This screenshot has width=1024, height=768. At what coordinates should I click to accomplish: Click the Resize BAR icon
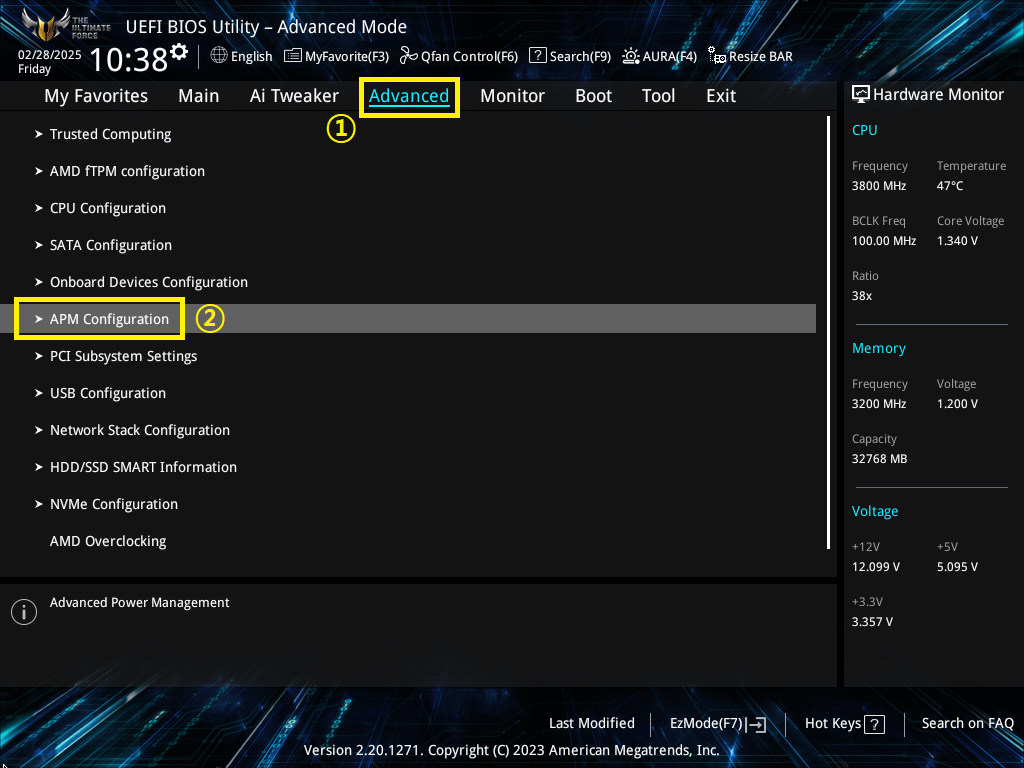point(717,56)
